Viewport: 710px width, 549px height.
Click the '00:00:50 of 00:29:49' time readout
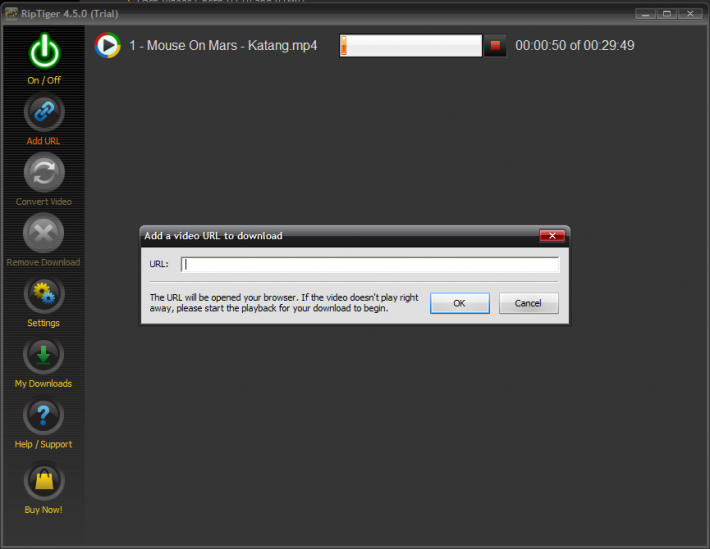(x=575, y=45)
